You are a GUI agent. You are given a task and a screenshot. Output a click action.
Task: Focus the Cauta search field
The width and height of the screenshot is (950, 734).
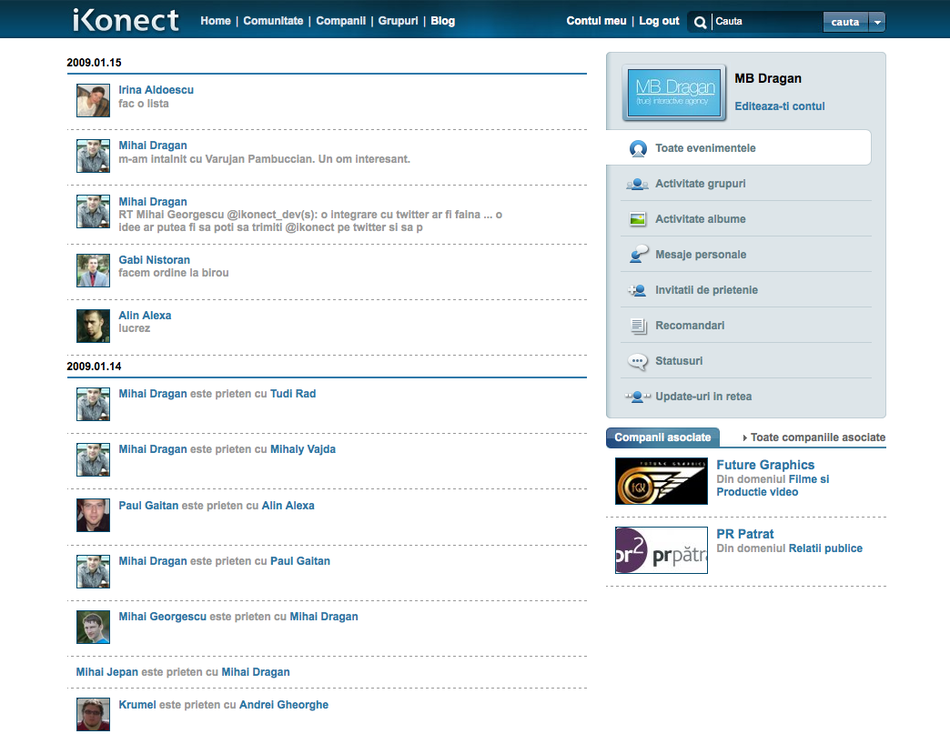(767, 22)
